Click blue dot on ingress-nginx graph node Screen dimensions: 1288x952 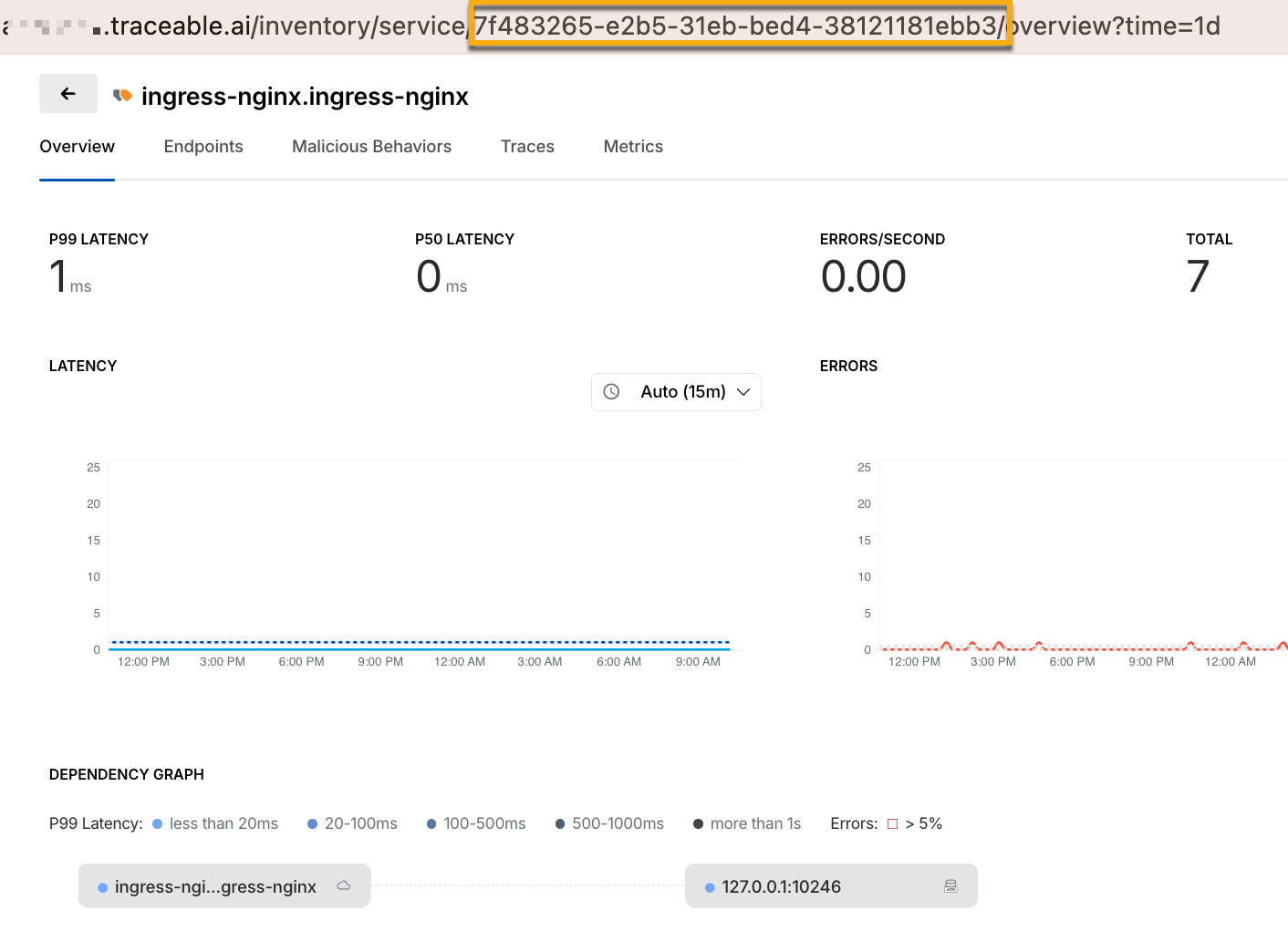[x=103, y=887]
